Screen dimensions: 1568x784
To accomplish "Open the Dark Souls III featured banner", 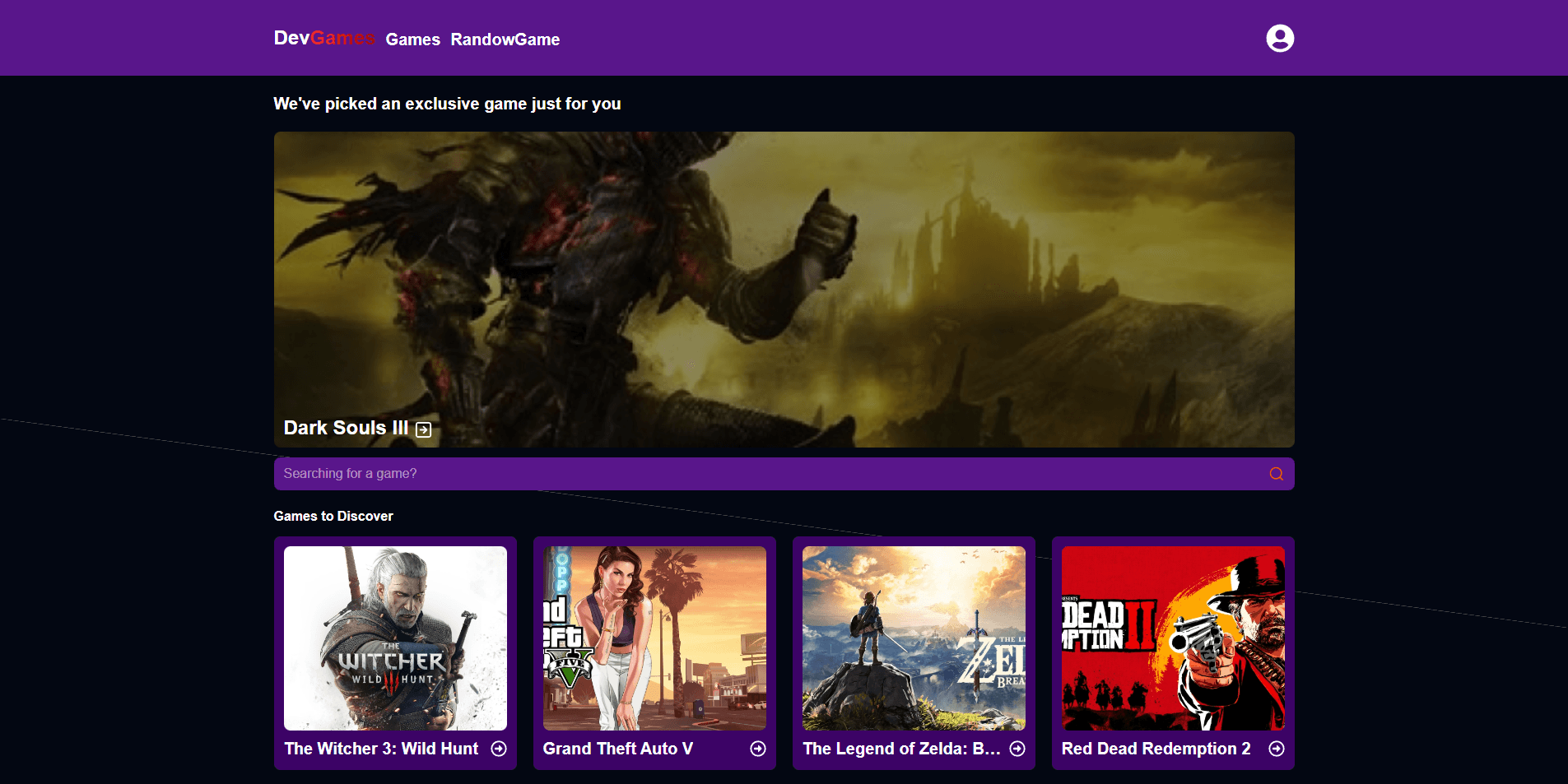I will click(x=784, y=280).
